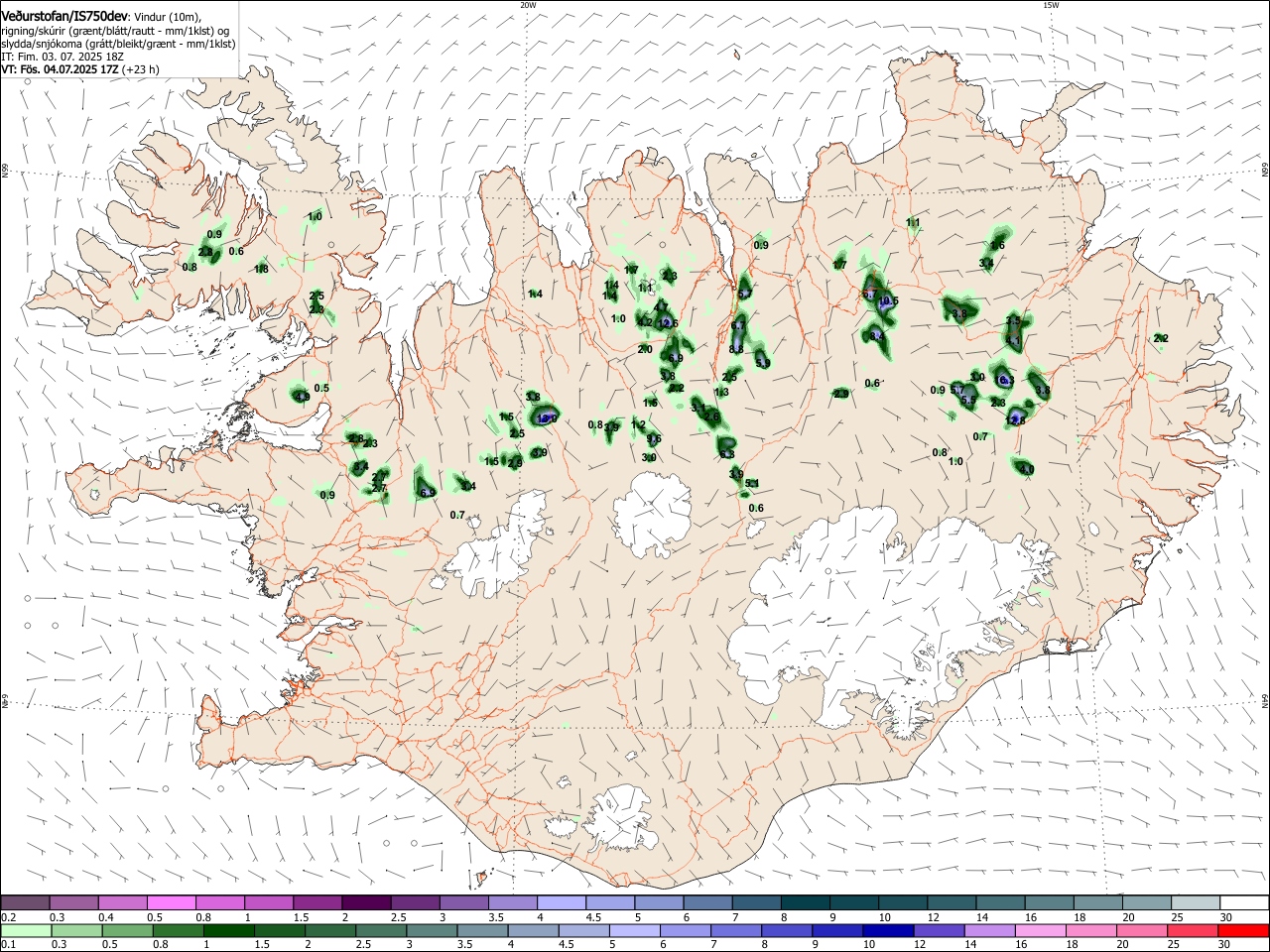Click the bright red 30 swatch, lower scale

(1243, 930)
